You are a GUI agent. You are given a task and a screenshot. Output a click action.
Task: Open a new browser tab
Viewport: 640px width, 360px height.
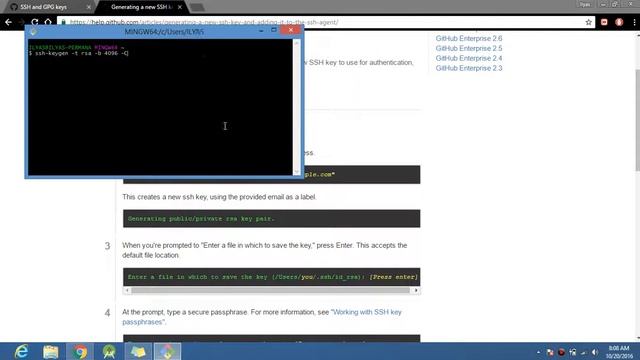tap(197, 7)
